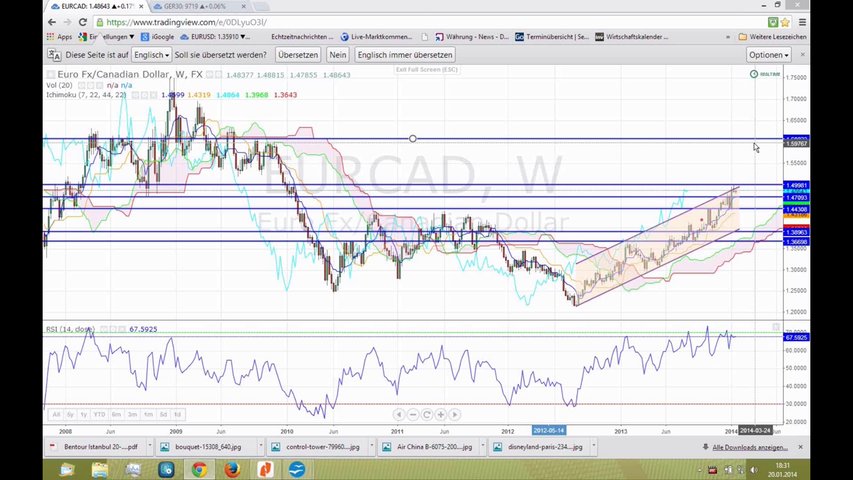Go back using browser back arrow
The width and height of the screenshot is (853, 480).
(x=52, y=22)
